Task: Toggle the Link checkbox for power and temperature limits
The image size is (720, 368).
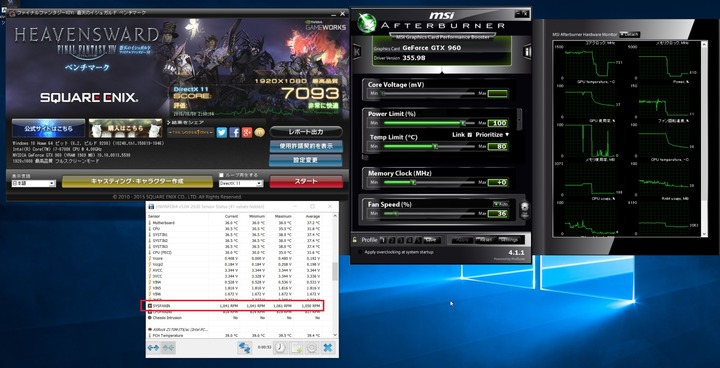Action: point(469,135)
